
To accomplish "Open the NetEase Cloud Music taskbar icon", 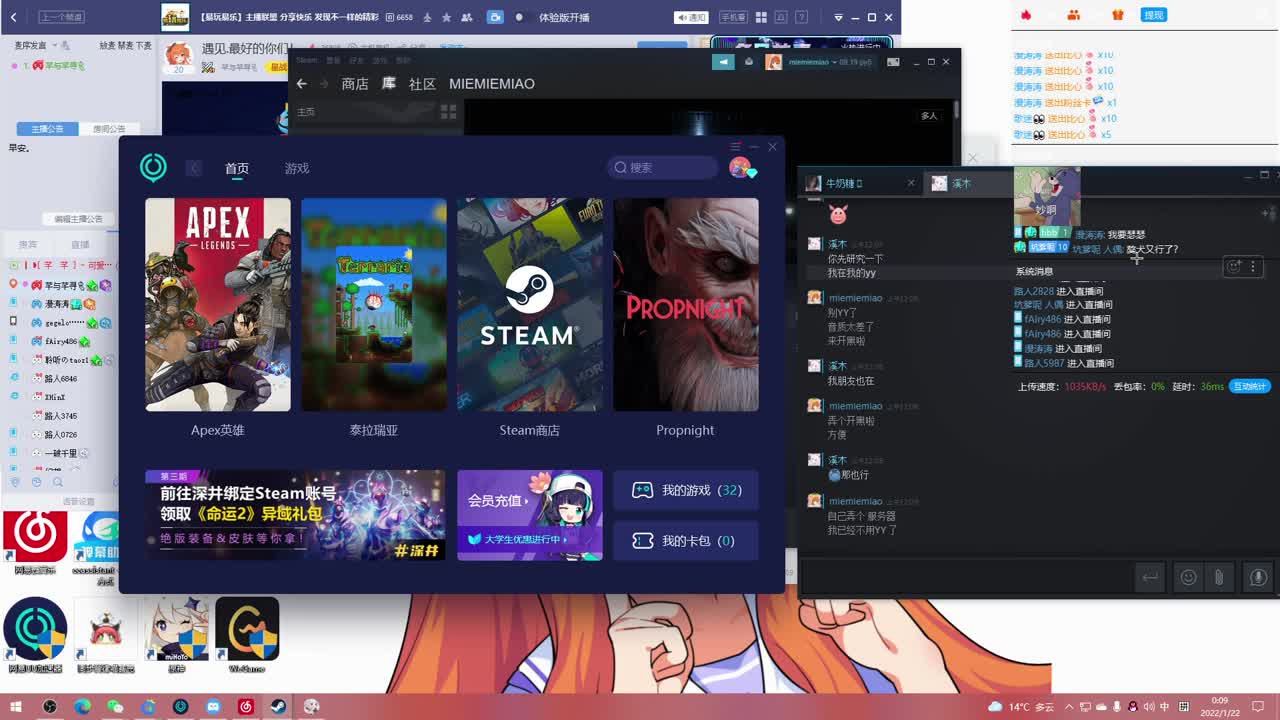I will point(246,707).
